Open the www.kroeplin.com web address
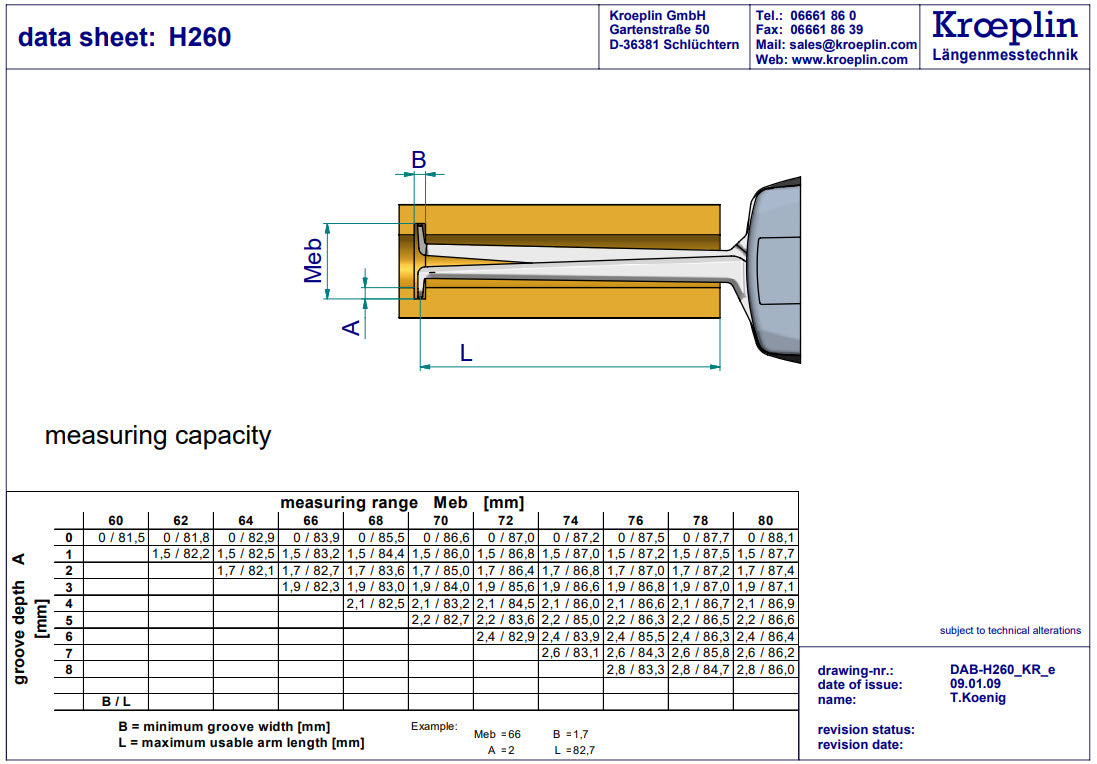Image resolution: width=1097 pixels, height=764 pixels. coord(850,60)
